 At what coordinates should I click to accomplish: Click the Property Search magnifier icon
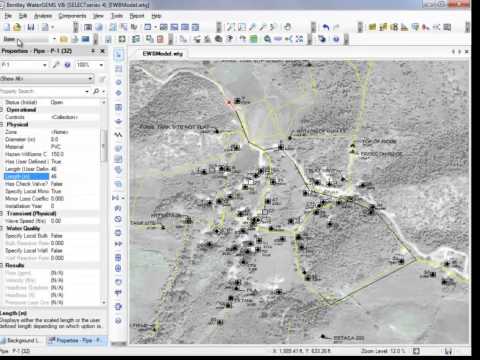(x=96, y=91)
